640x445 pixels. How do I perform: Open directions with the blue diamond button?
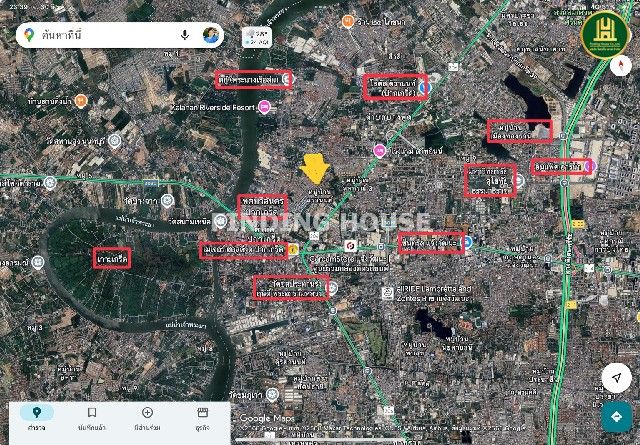pyautogui.click(x=616, y=416)
